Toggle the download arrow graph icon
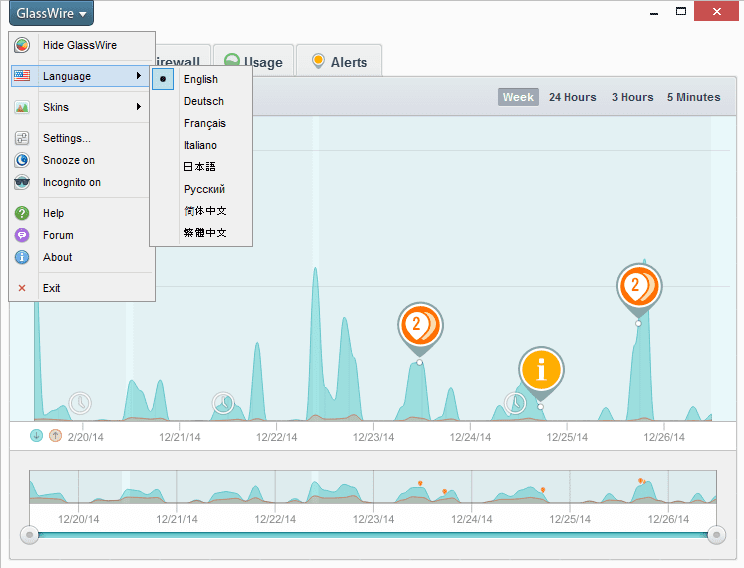744x568 pixels. coord(36,435)
